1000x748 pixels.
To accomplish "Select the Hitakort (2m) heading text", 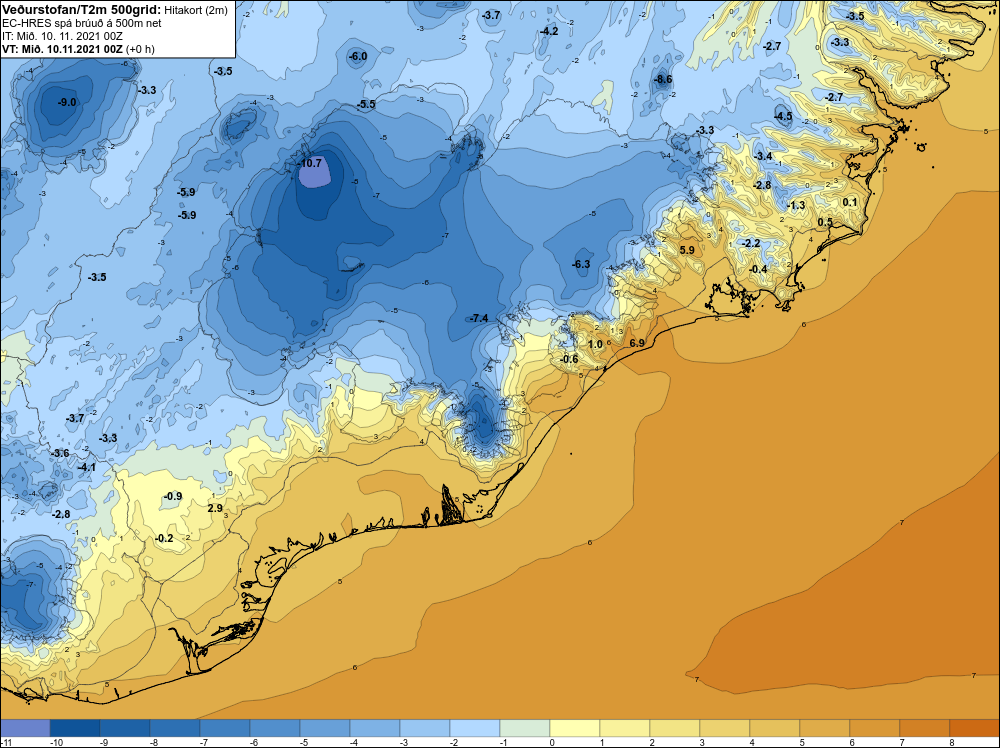I will (x=195, y=10).
